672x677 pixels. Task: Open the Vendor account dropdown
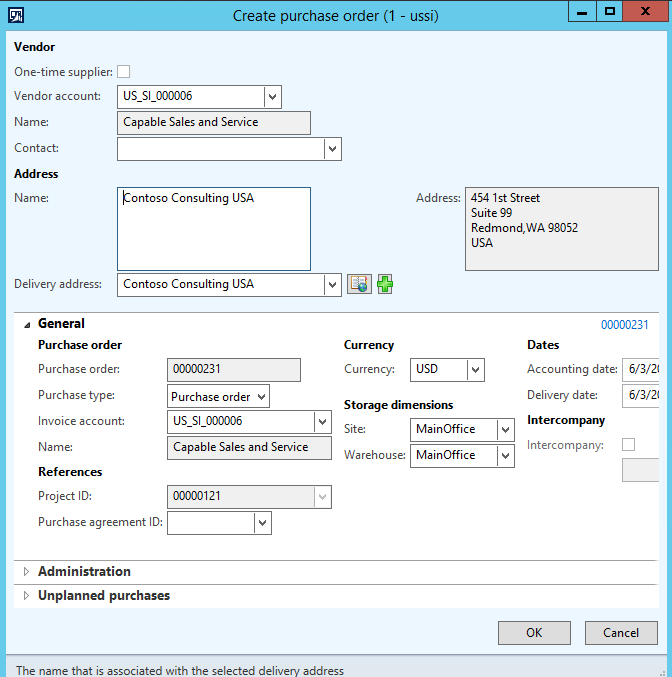pos(273,97)
